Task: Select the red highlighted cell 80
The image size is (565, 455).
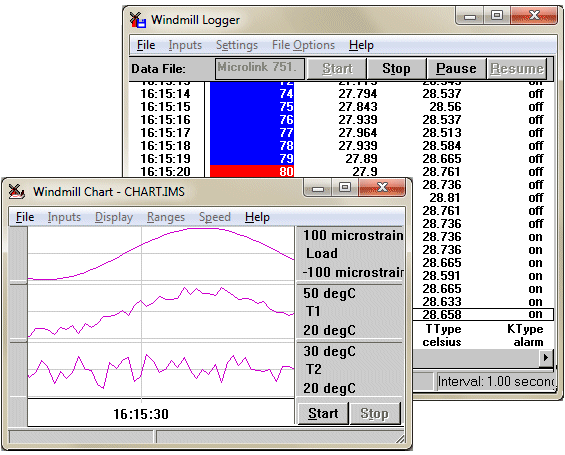Action: coord(252,171)
